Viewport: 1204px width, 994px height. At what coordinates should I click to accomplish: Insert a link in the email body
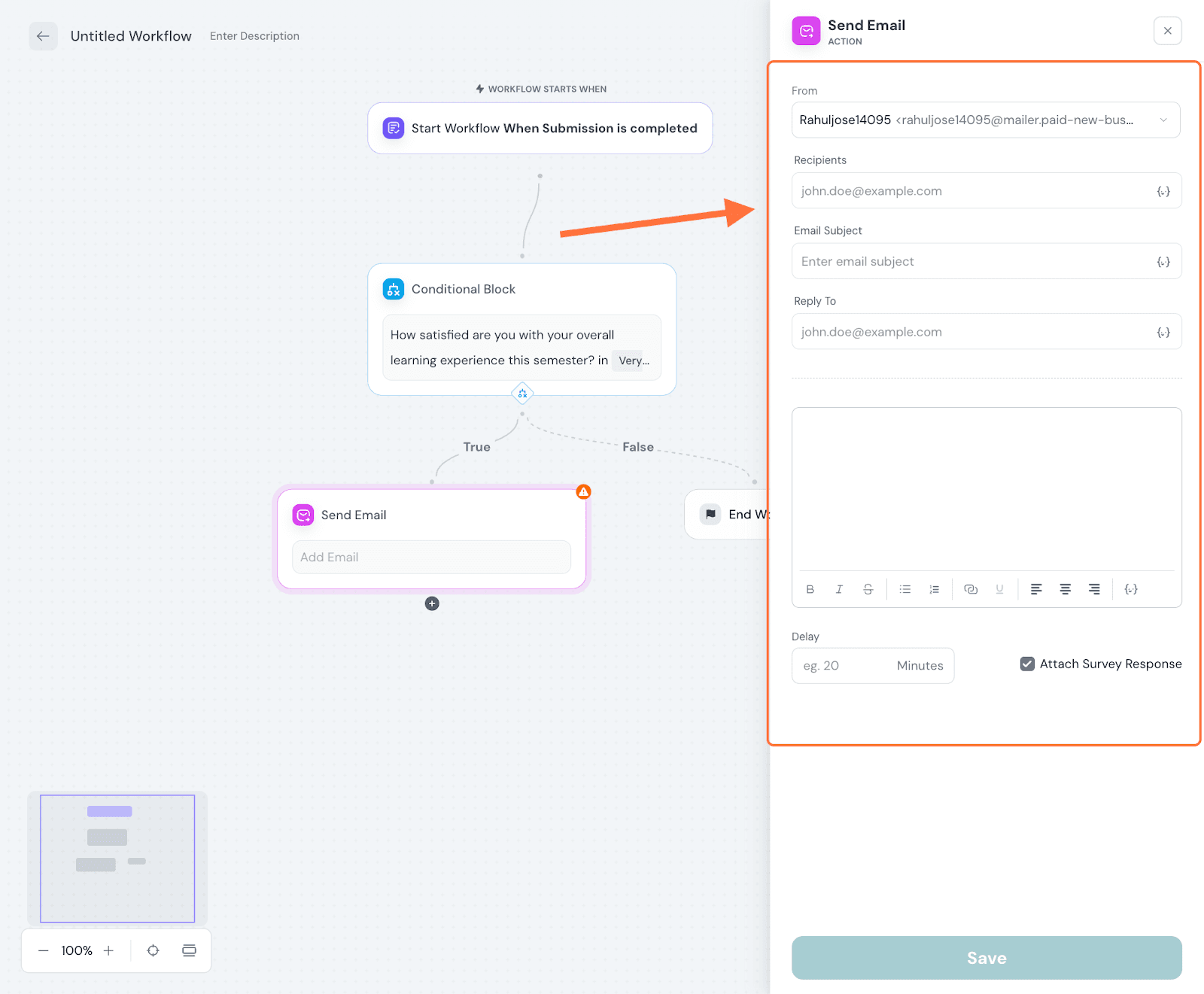point(971,589)
